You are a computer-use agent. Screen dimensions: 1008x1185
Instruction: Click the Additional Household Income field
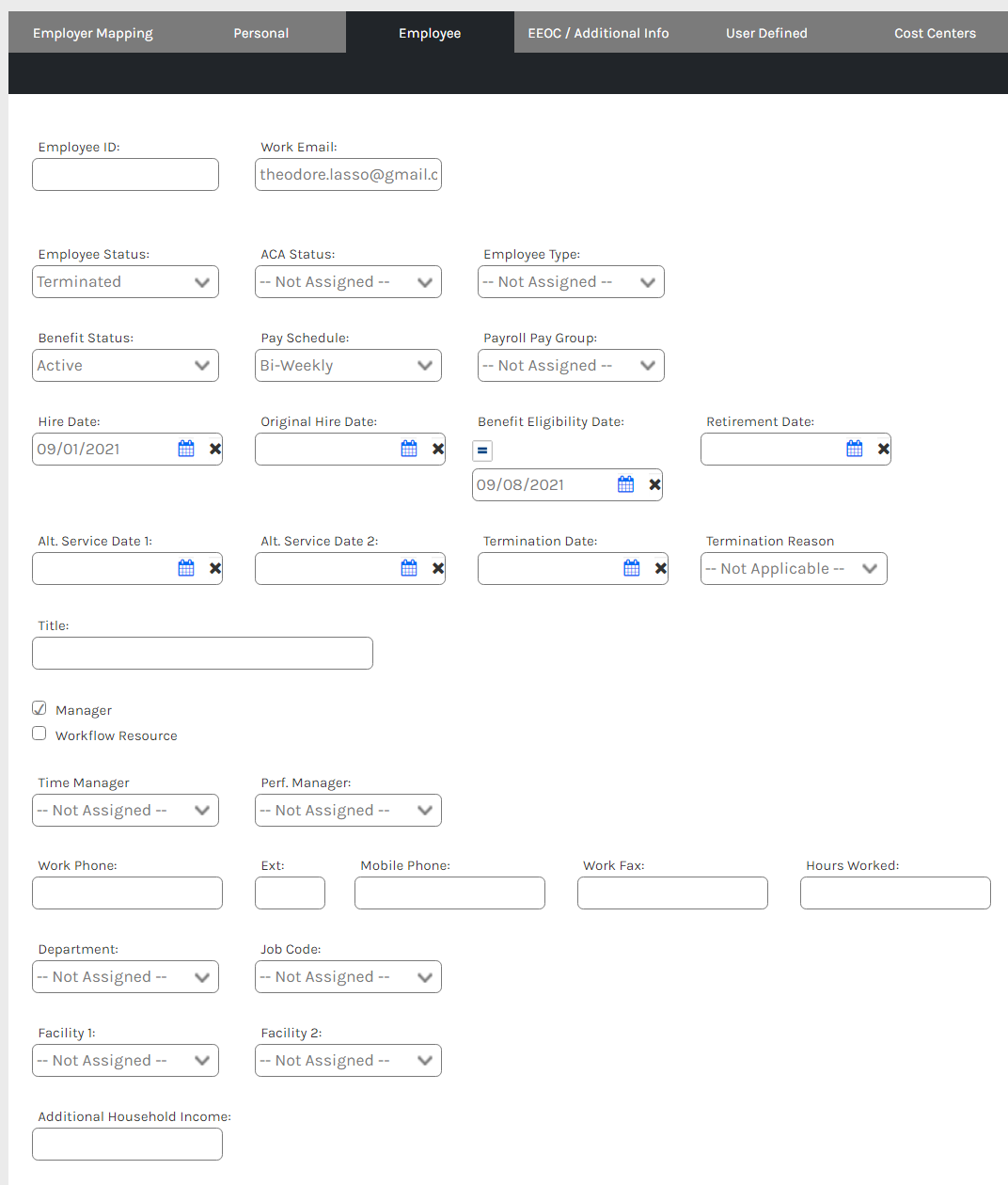127,1145
